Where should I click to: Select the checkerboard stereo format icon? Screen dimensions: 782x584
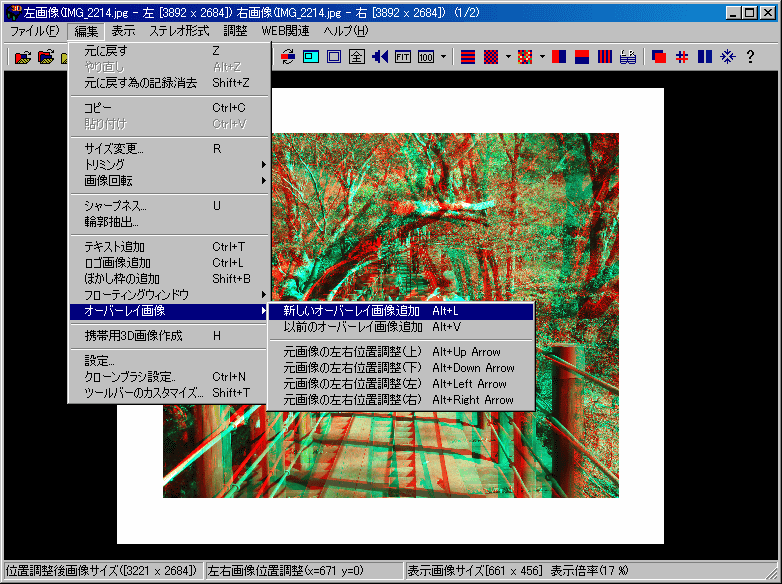tap(491, 57)
